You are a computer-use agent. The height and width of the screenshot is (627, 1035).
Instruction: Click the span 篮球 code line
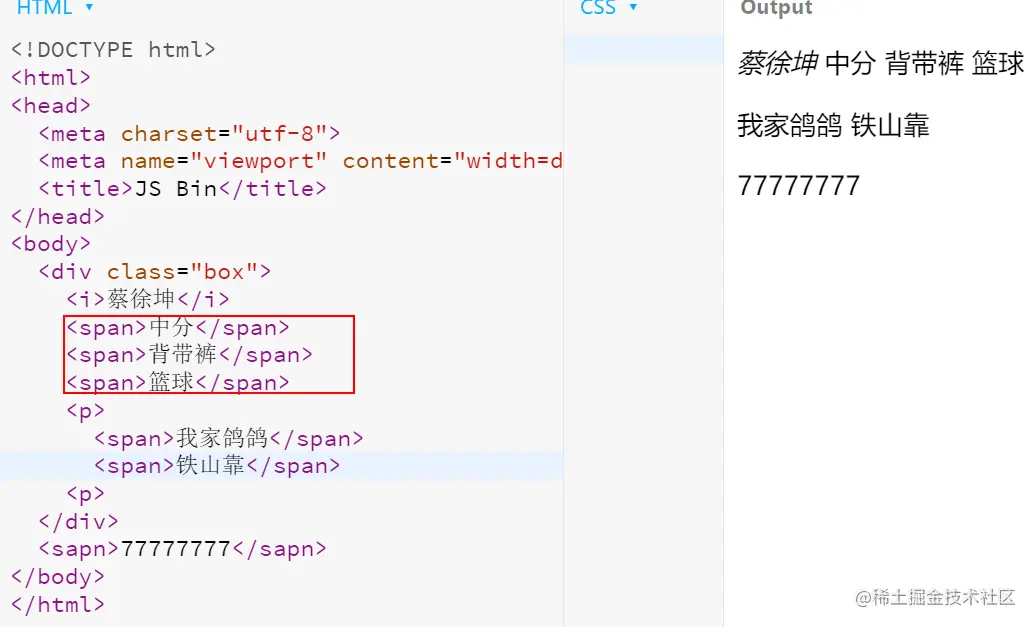point(178,383)
